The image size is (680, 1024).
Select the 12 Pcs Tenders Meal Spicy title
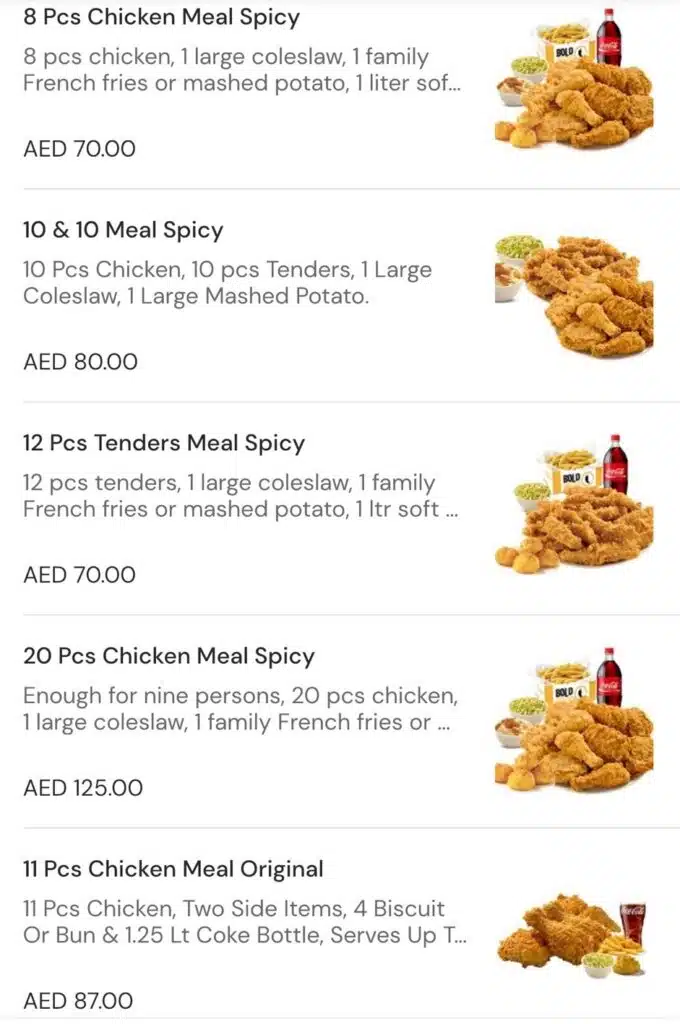click(x=164, y=443)
